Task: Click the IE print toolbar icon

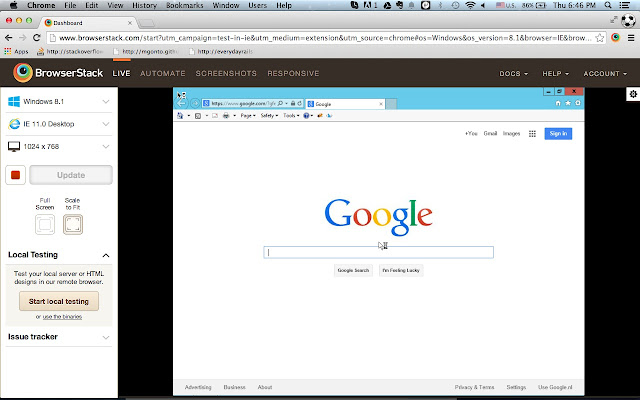Action: pos(226,116)
